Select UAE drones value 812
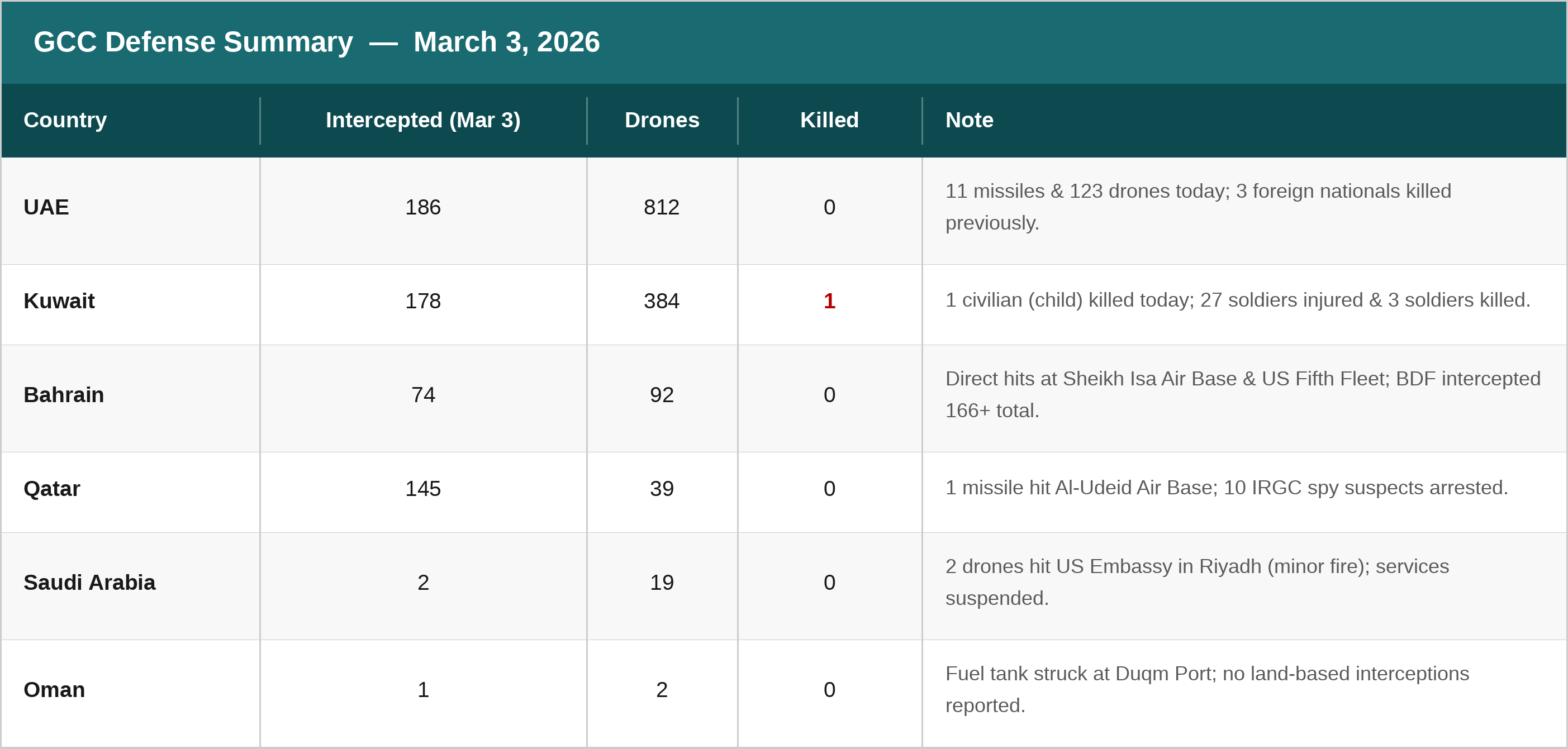 662,207
